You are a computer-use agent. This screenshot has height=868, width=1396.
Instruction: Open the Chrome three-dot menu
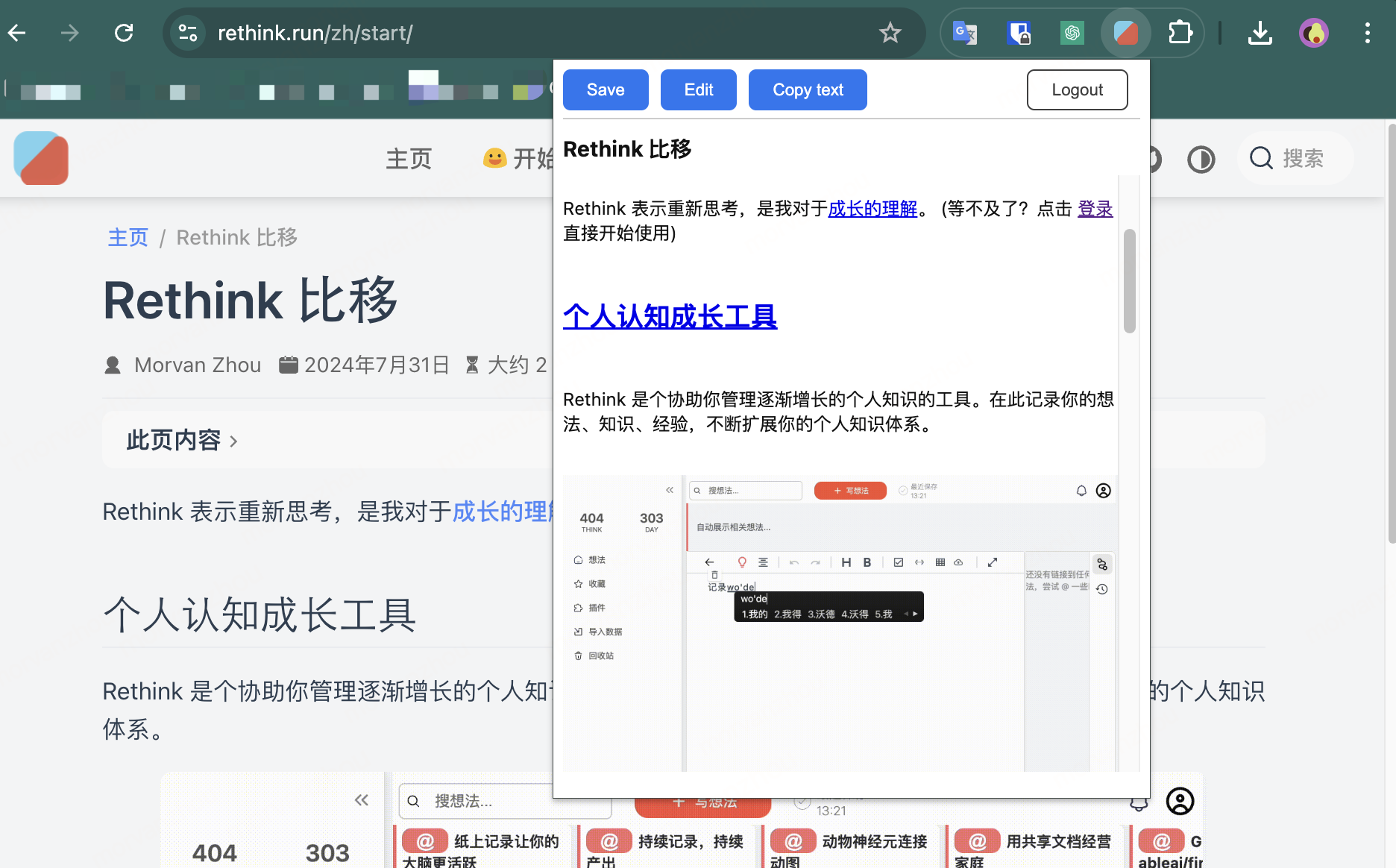(1368, 33)
